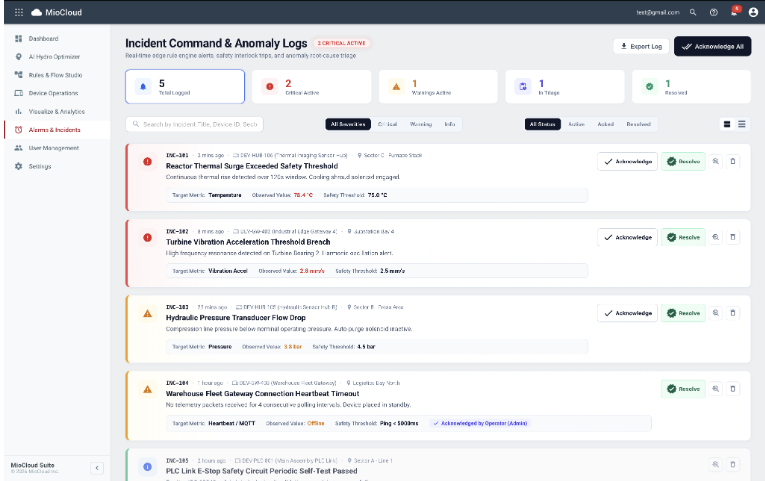The width and height of the screenshot is (765, 481).
Task: Switch to compact list view icon
Action: pyautogui.click(x=742, y=124)
